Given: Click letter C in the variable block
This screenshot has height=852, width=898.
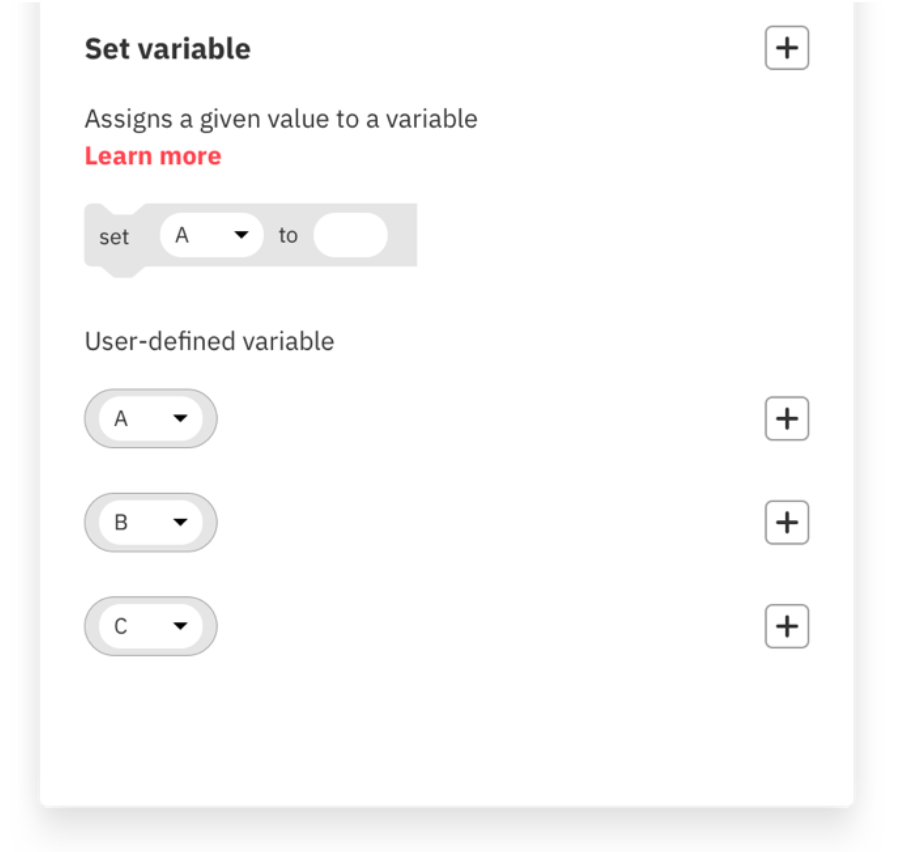Looking at the screenshot, I should (121, 626).
